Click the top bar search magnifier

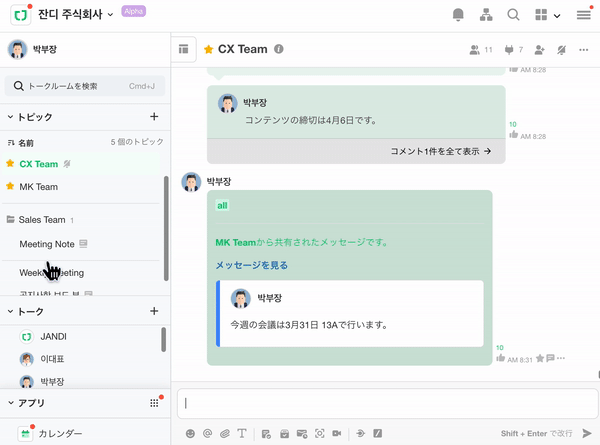[513, 15]
